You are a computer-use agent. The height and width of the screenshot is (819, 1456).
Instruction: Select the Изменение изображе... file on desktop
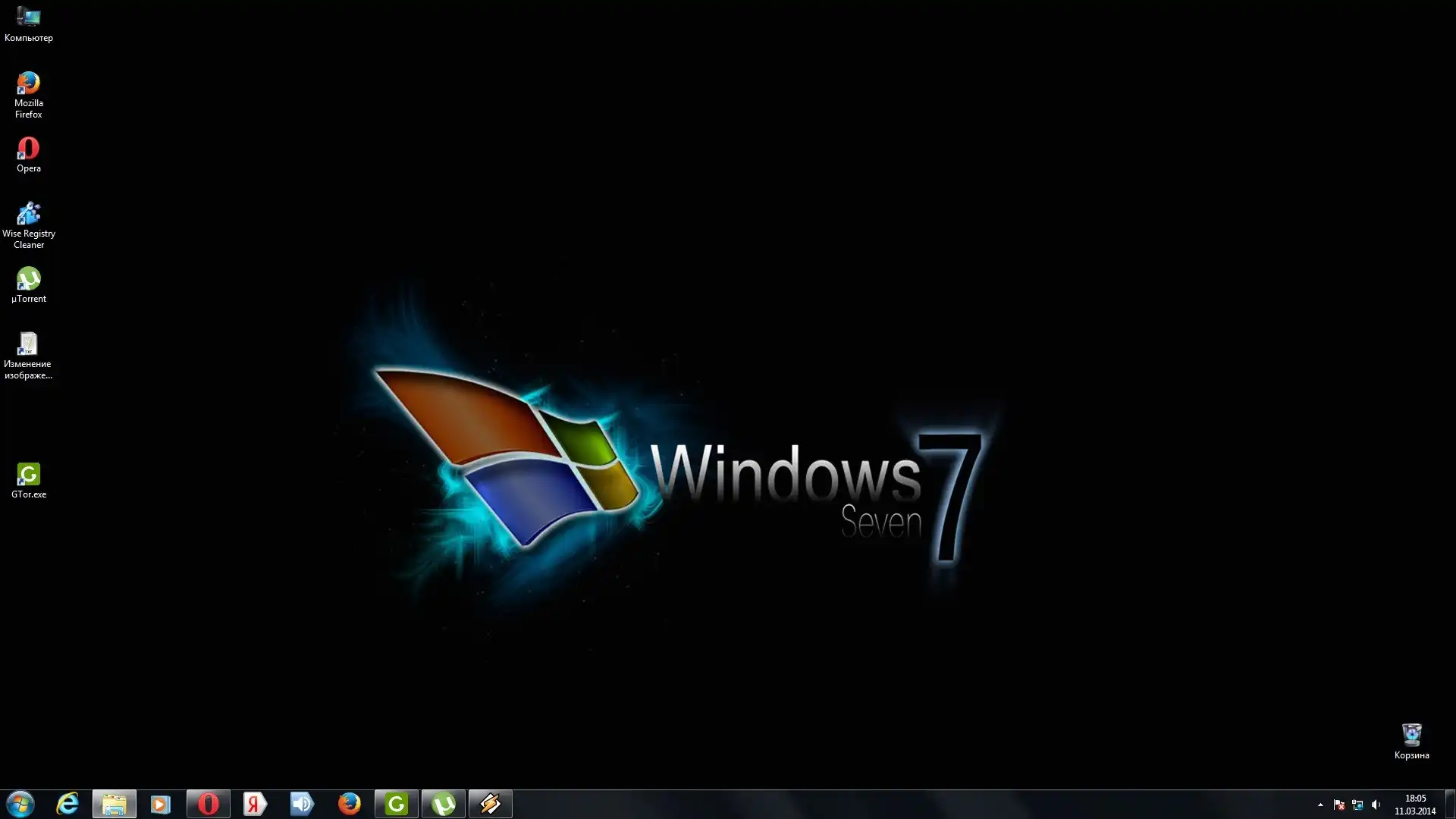[28, 345]
